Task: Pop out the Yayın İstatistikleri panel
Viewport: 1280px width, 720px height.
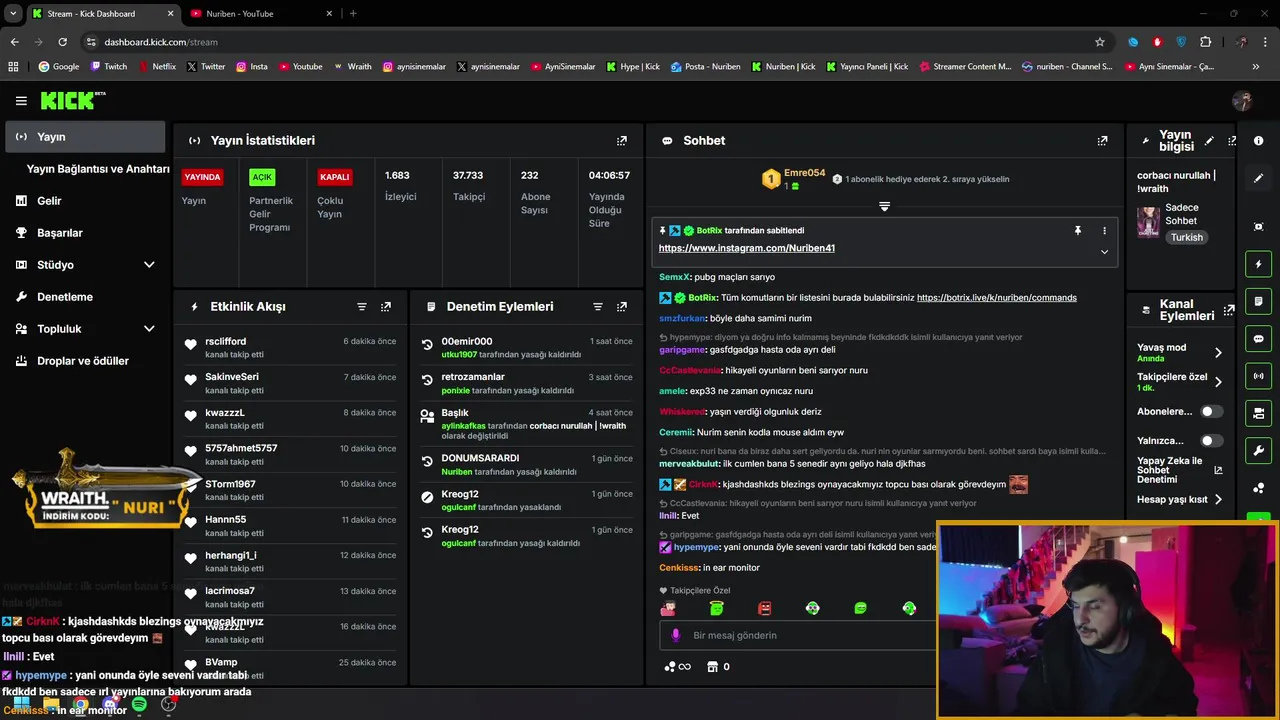Action: (622, 141)
